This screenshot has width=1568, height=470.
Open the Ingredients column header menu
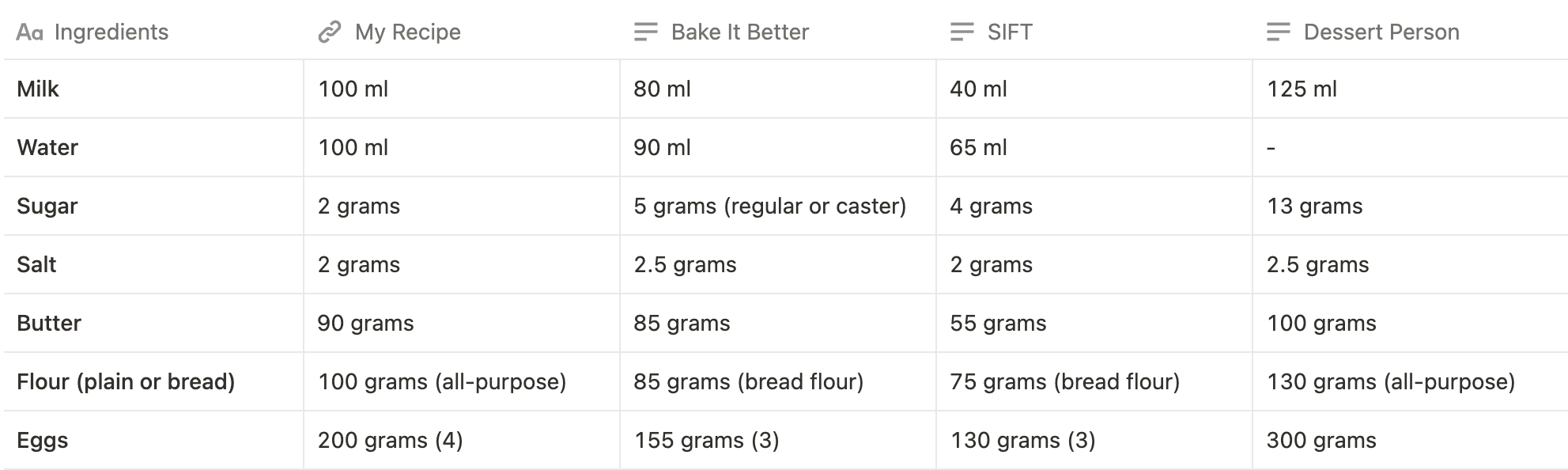tap(110, 32)
